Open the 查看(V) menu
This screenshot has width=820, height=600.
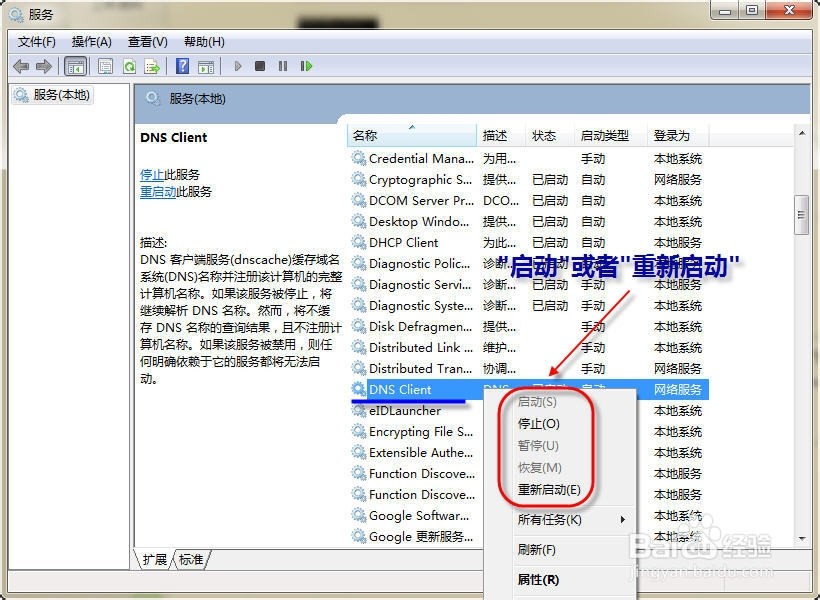[x=147, y=41]
